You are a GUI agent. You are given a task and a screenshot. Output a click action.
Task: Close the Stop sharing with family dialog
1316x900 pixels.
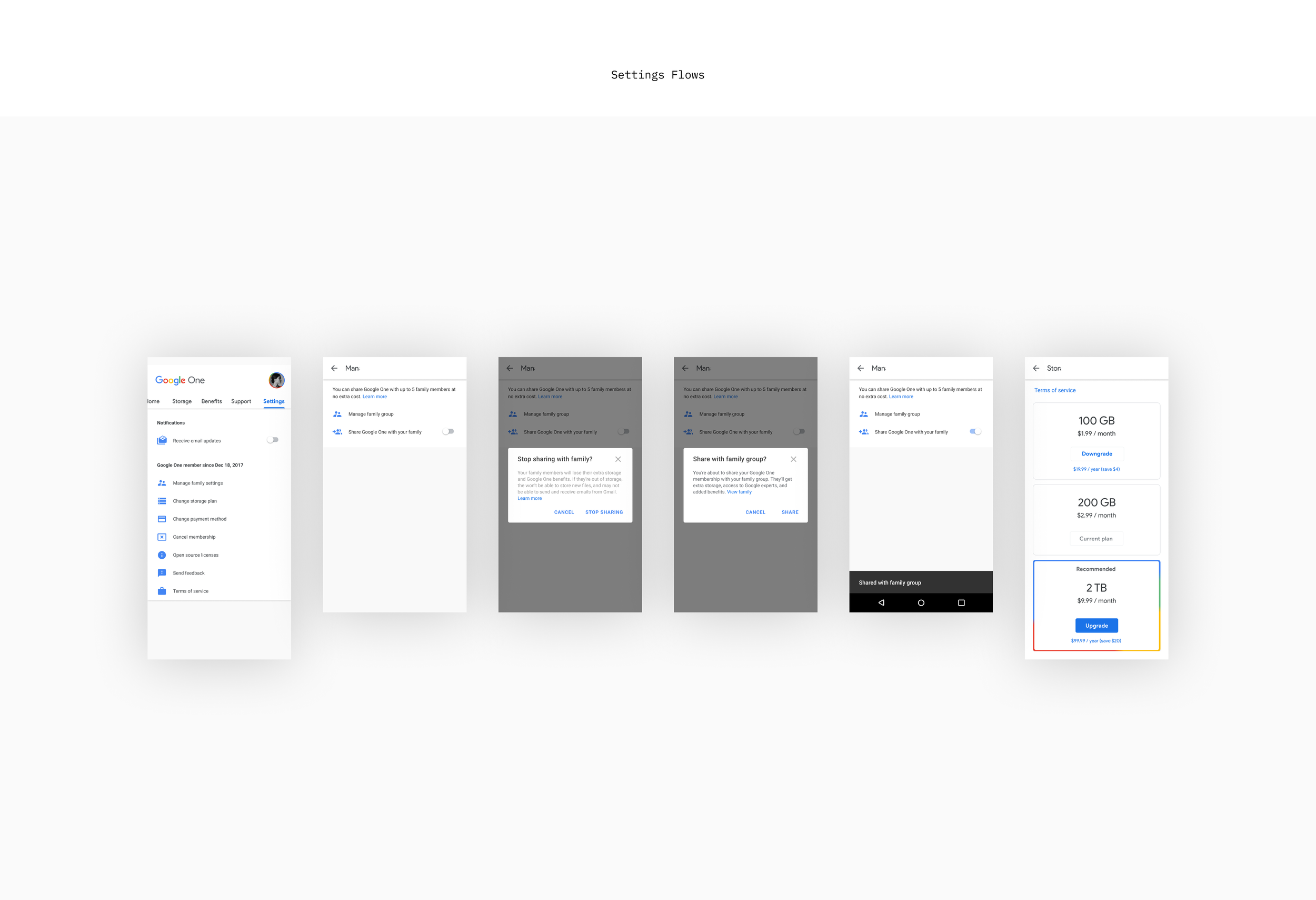coord(618,459)
